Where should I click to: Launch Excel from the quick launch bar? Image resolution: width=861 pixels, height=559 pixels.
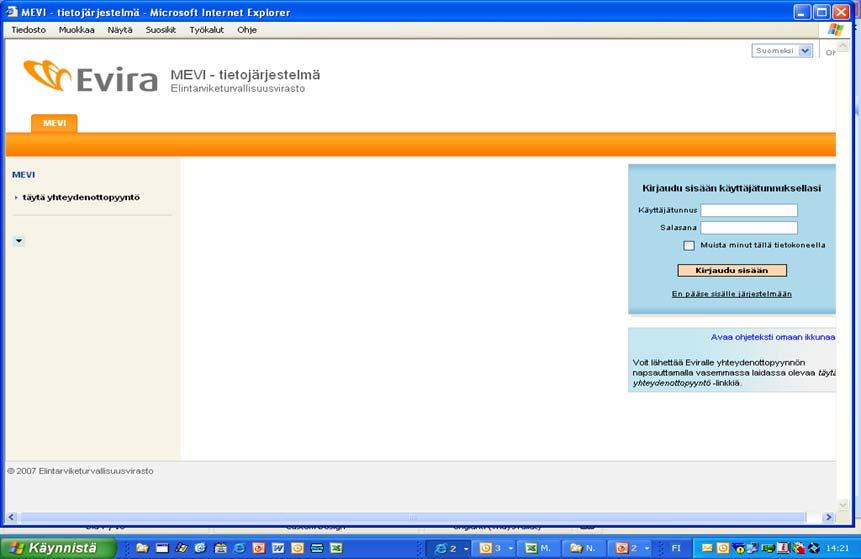pyautogui.click(x=336, y=548)
